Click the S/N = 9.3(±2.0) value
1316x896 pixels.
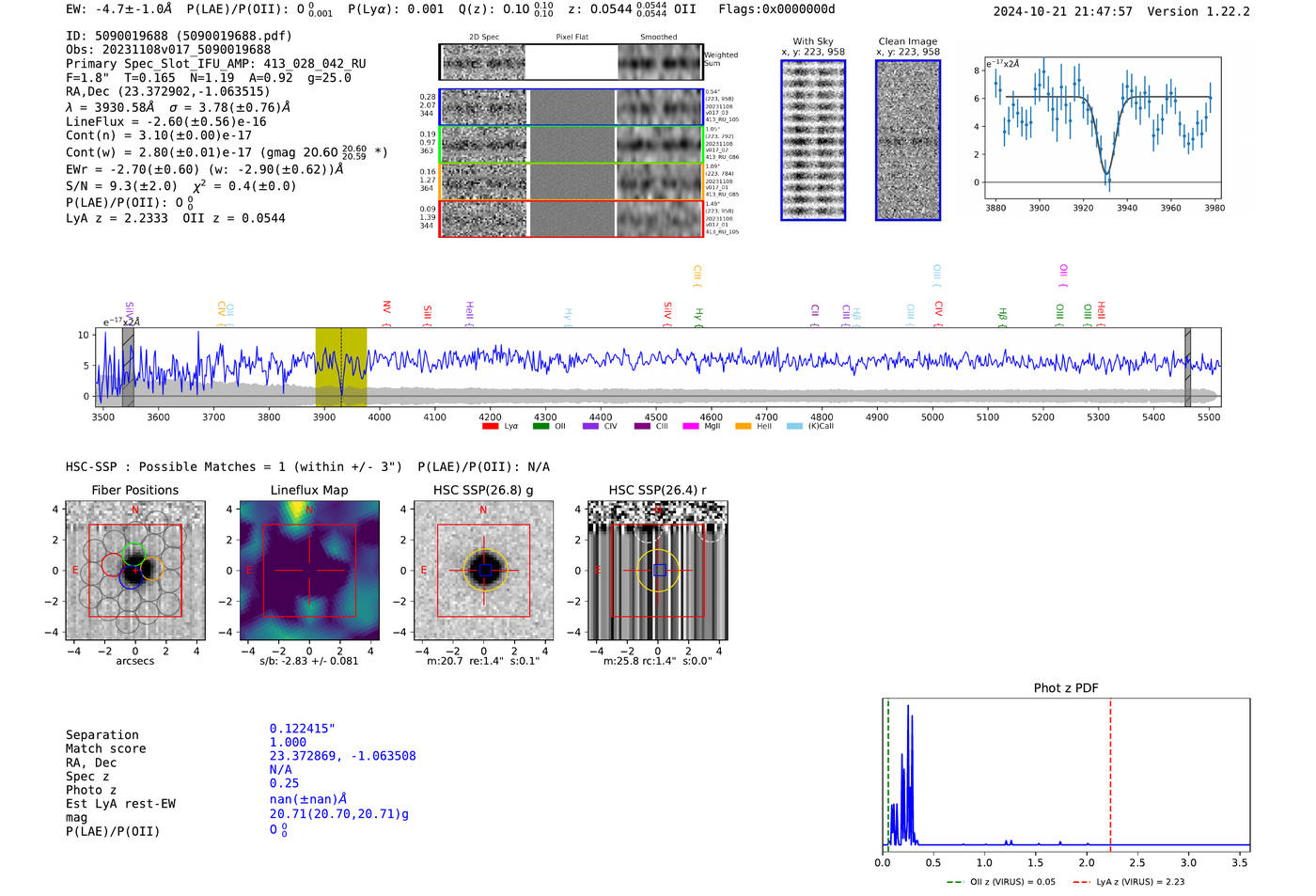[121, 186]
